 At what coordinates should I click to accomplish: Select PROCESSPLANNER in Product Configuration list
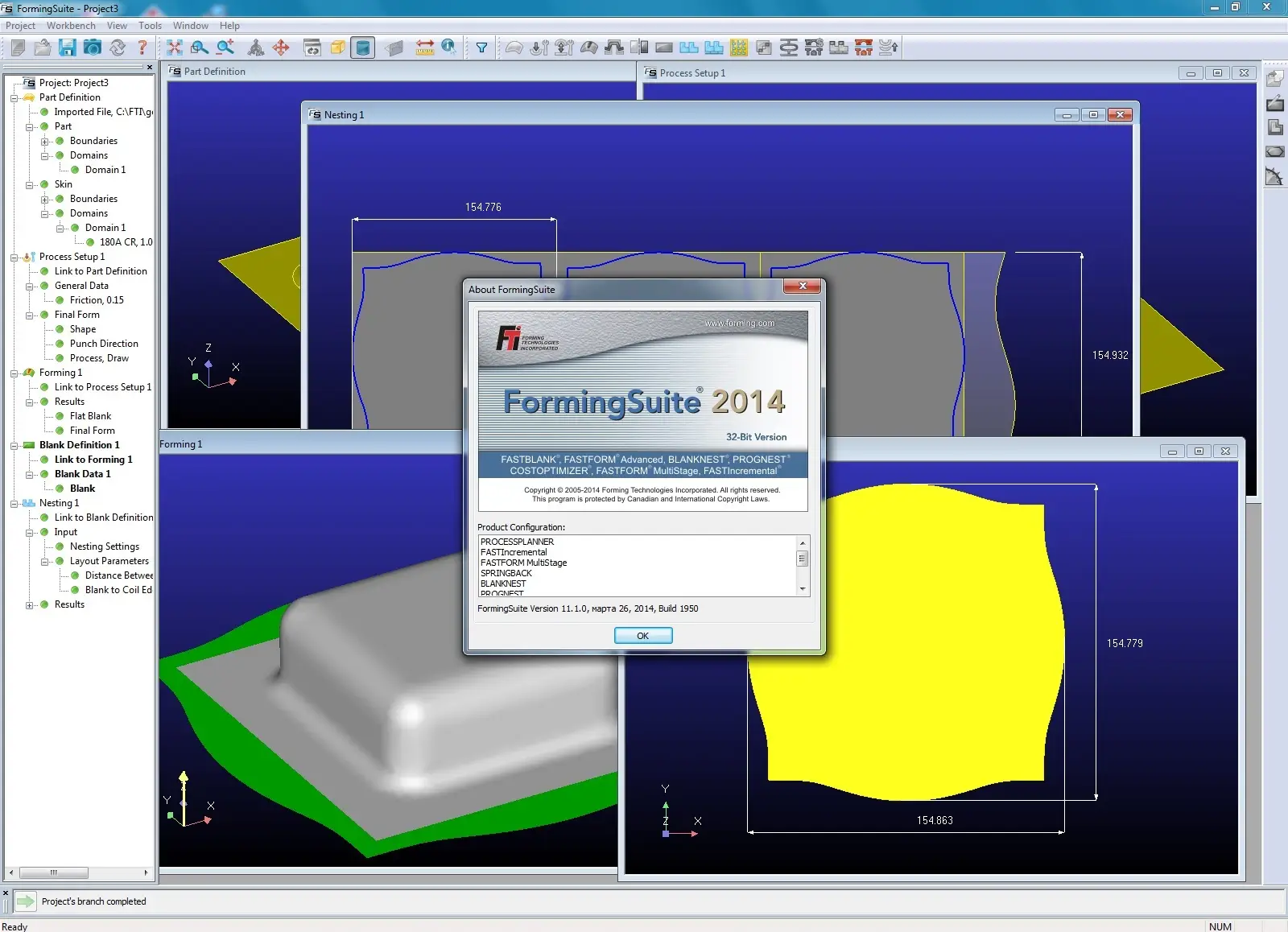coord(517,542)
